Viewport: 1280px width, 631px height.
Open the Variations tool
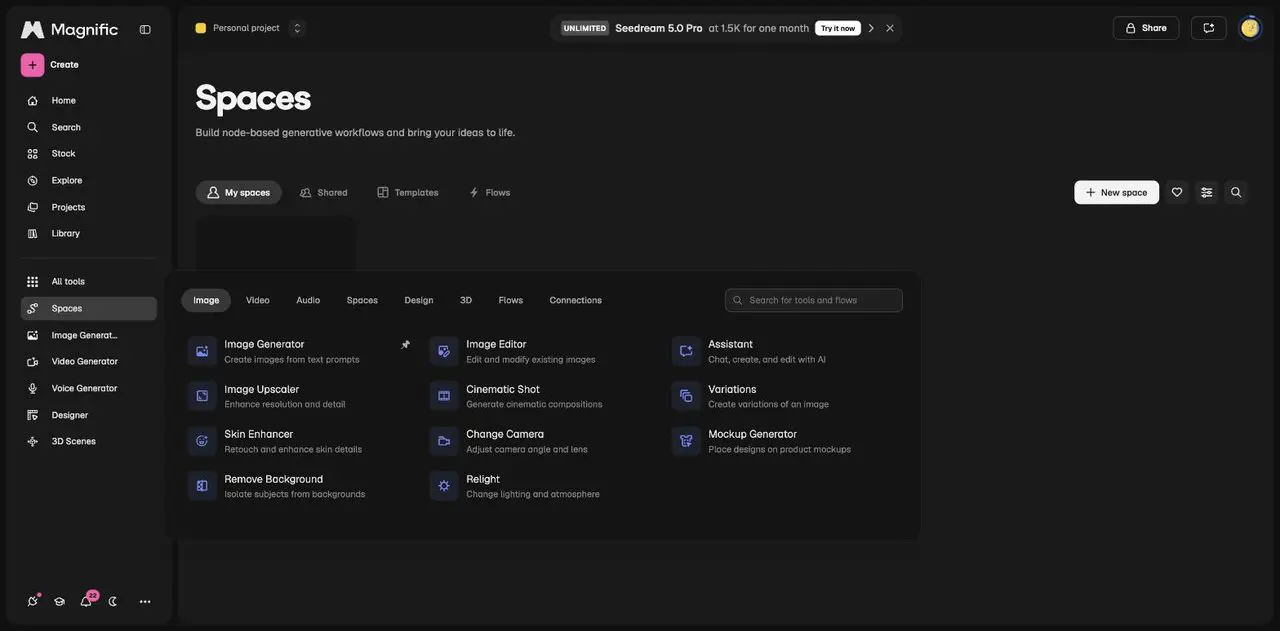pyautogui.click(x=783, y=396)
